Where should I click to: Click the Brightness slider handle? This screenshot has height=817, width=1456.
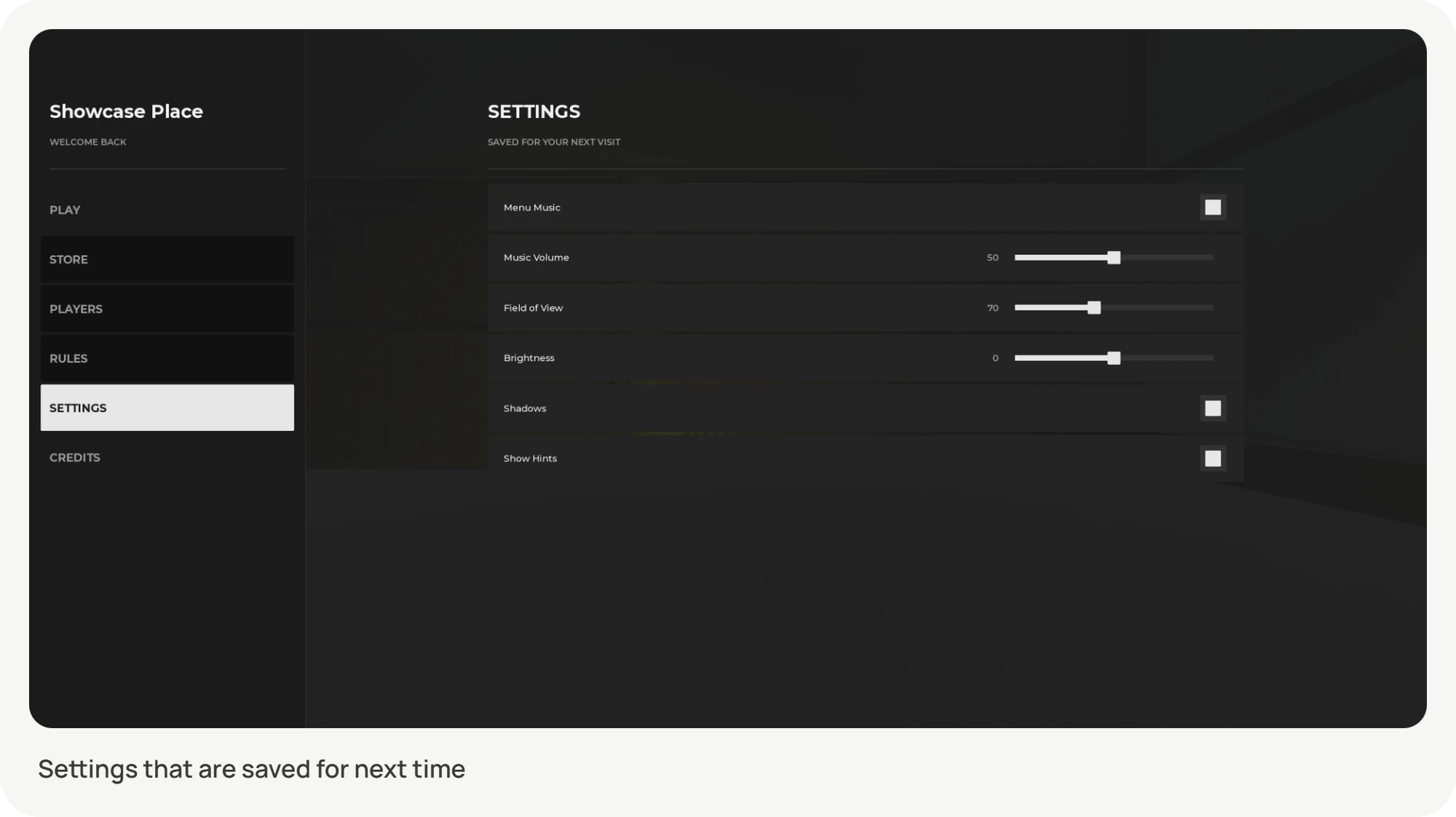pyautogui.click(x=1114, y=358)
